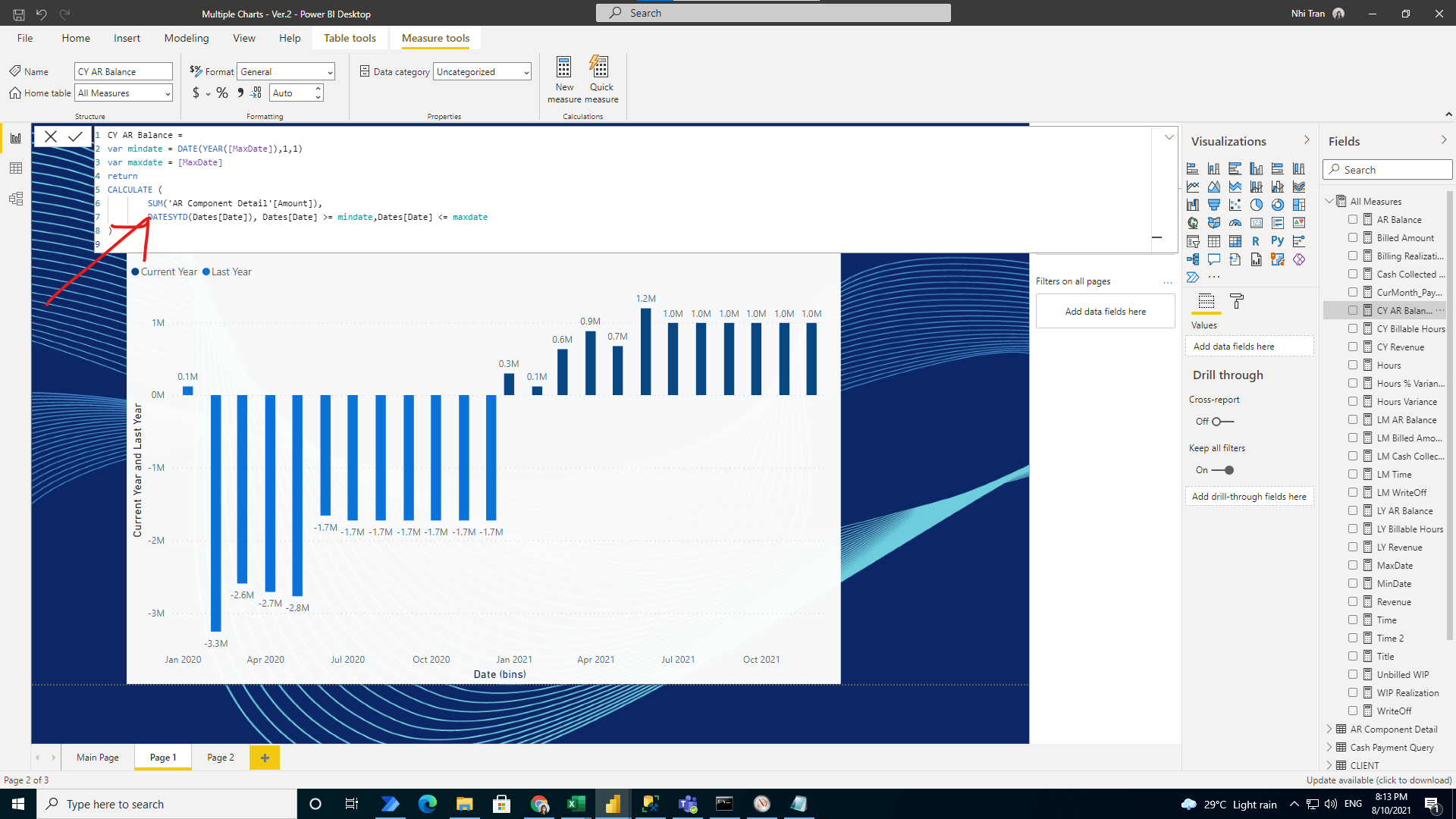Select the Funnel visualization

pyautogui.click(x=1214, y=205)
